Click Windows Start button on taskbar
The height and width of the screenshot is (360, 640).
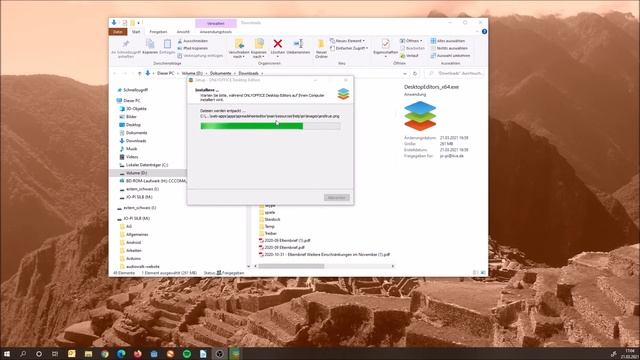[x=7, y=353]
